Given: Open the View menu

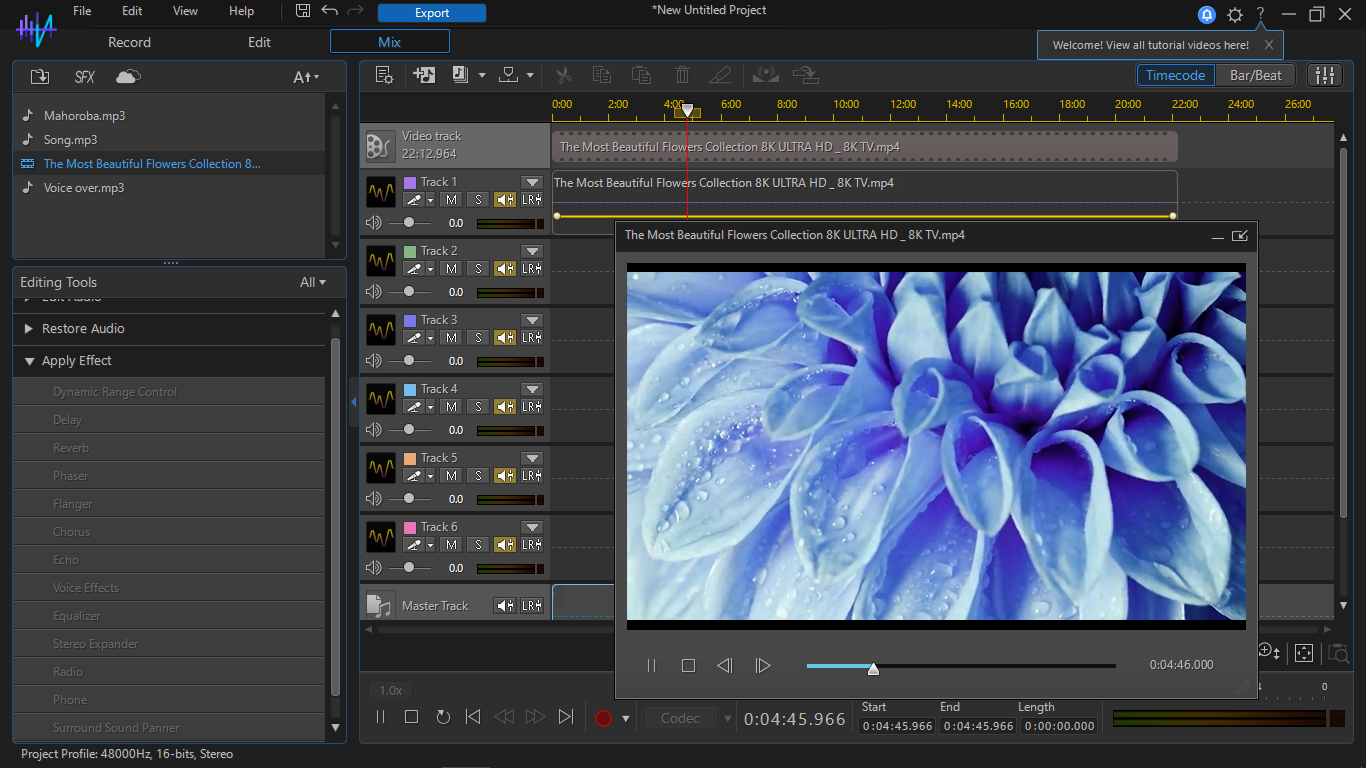Looking at the screenshot, I should 185,11.
